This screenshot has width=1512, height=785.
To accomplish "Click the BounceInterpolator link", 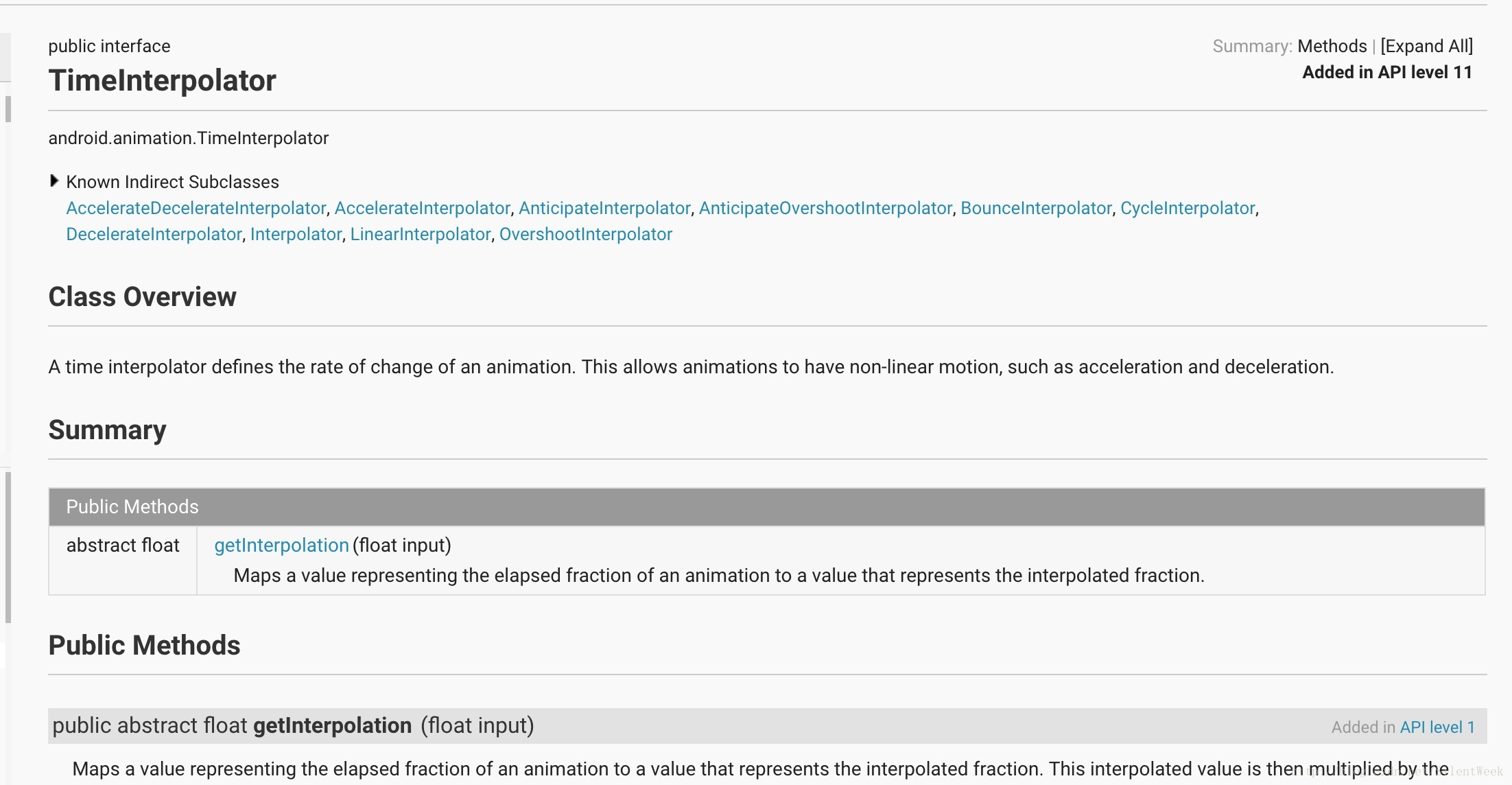I will [1036, 208].
